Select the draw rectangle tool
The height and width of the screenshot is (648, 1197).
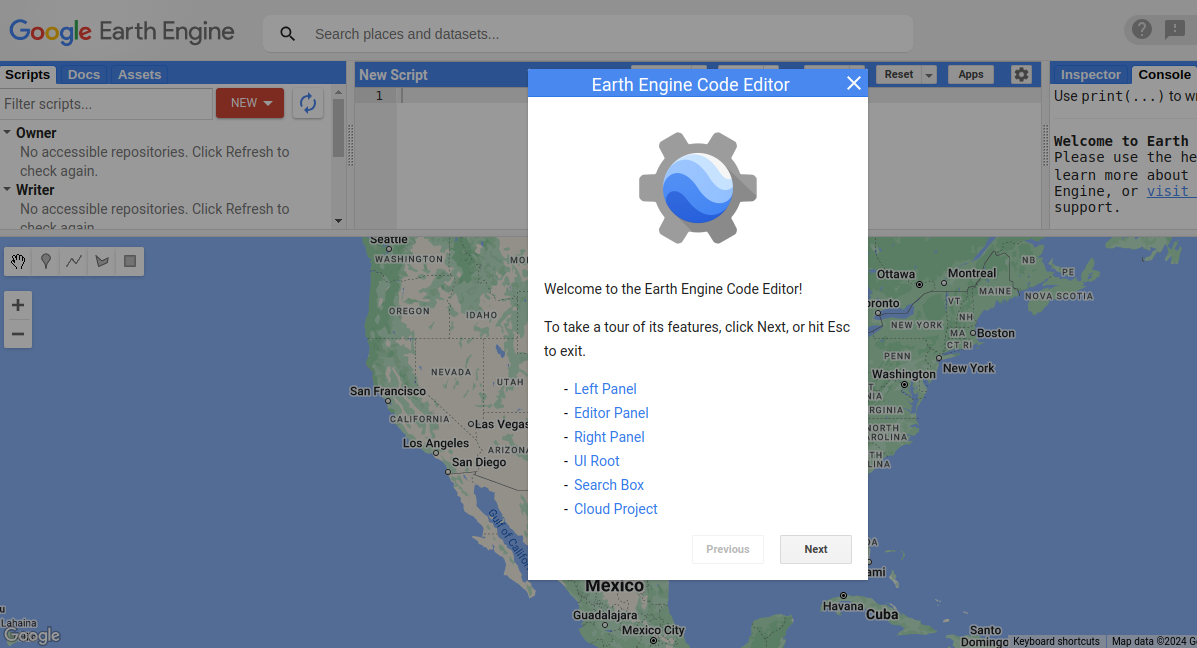pyautogui.click(x=130, y=262)
